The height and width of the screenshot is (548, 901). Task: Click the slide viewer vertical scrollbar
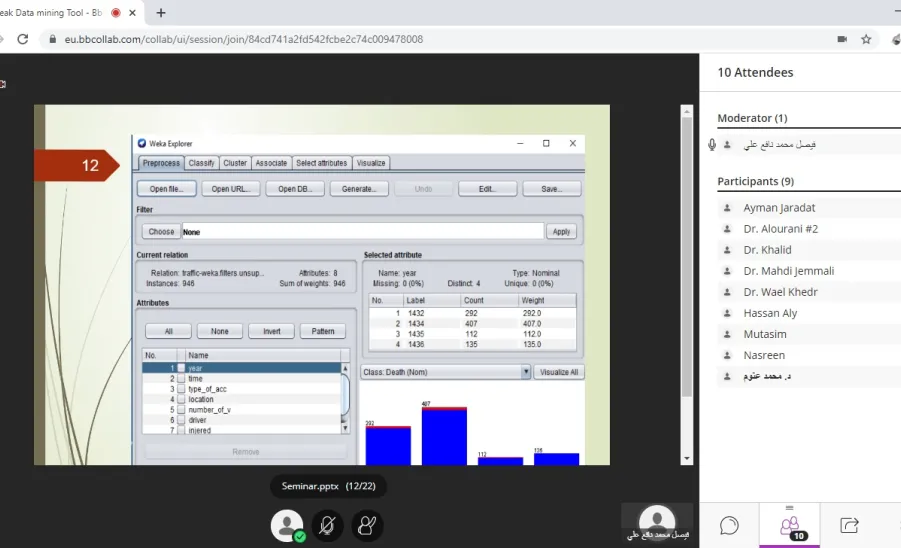point(687,257)
